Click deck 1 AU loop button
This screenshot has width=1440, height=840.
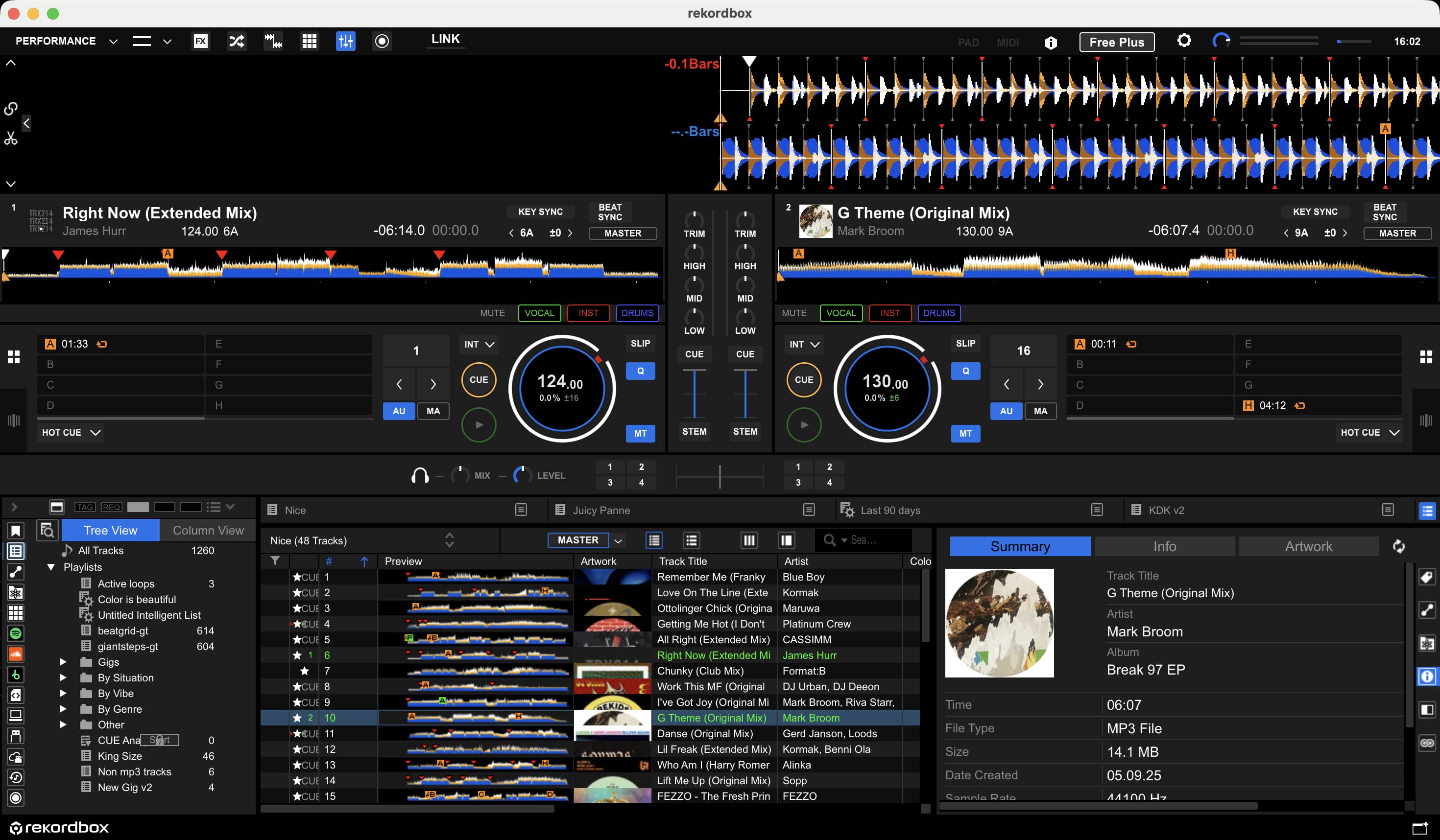[399, 411]
